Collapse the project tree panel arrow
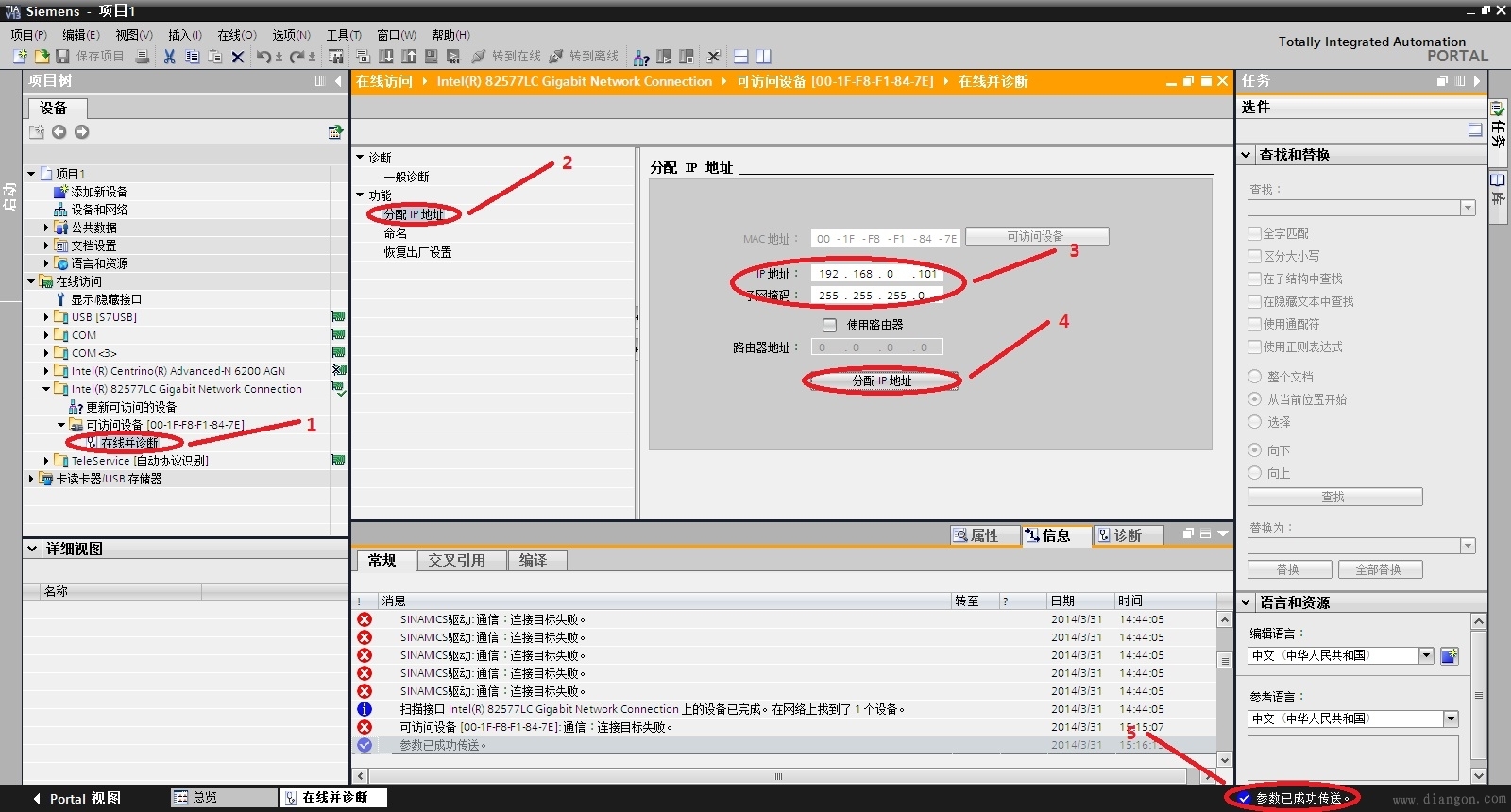Image resolution: width=1511 pixels, height=812 pixels. [338, 81]
